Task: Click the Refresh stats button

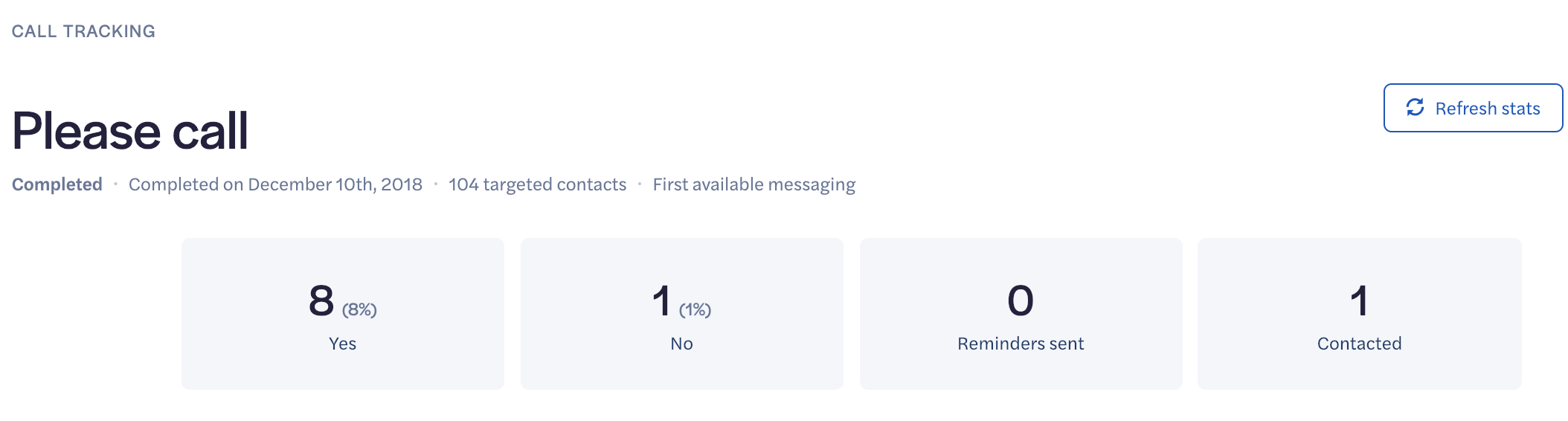Action: [1473, 108]
